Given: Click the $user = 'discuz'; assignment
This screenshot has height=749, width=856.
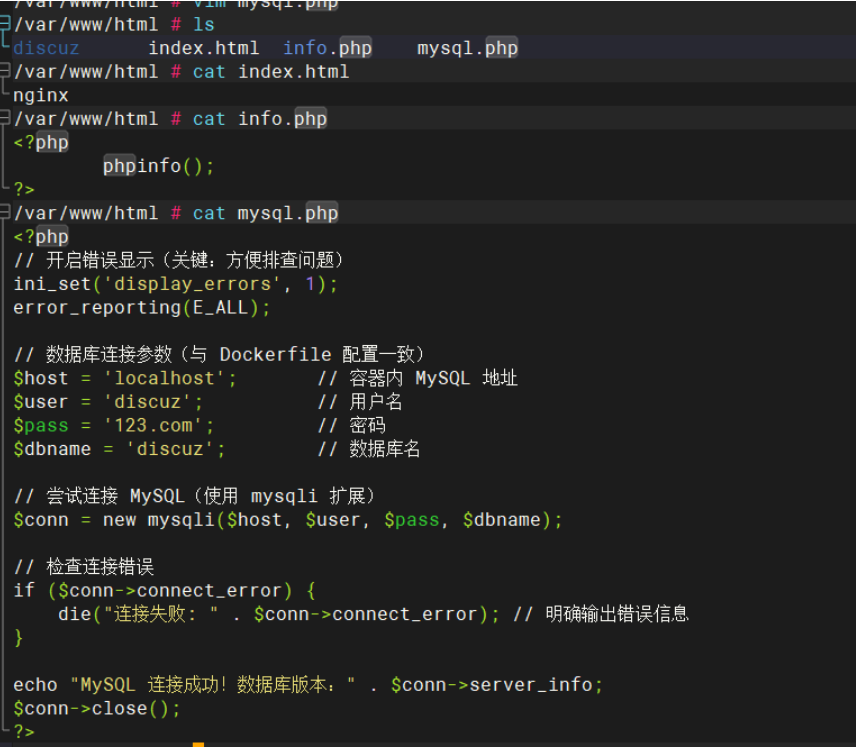Looking at the screenshot, I should click(x=108, y=402).
